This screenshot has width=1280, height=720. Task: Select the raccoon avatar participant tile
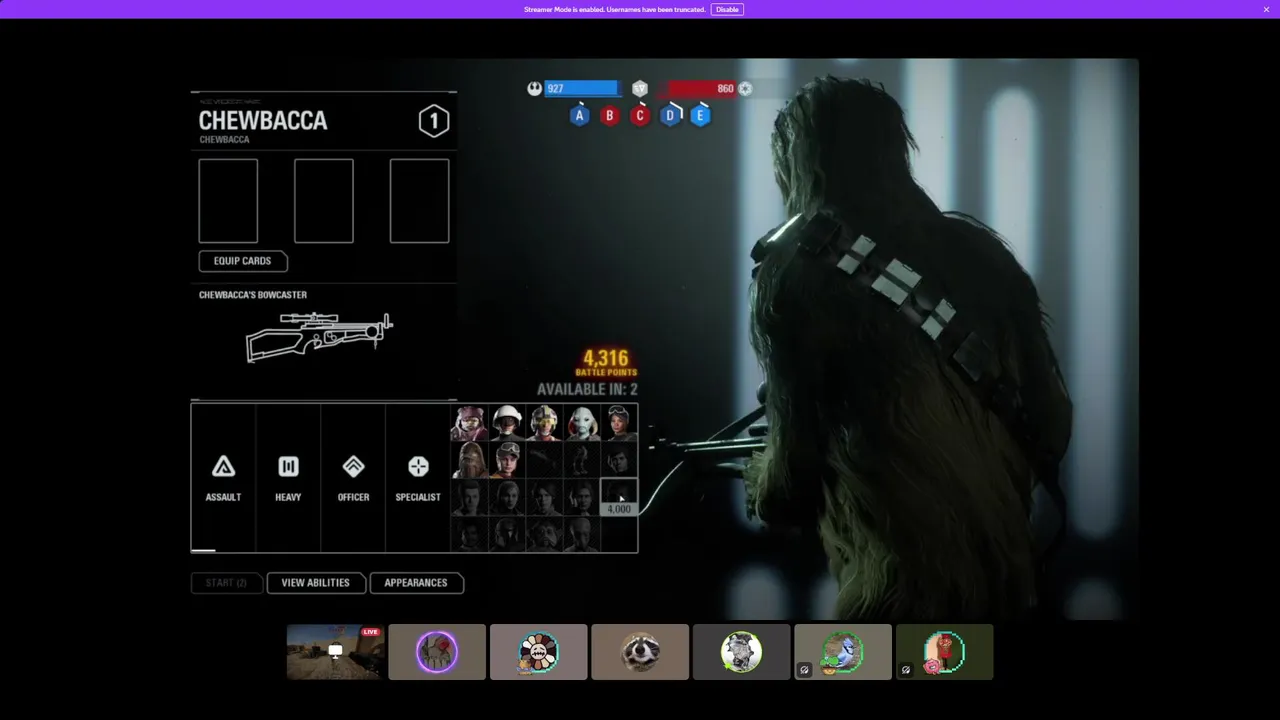640,652
